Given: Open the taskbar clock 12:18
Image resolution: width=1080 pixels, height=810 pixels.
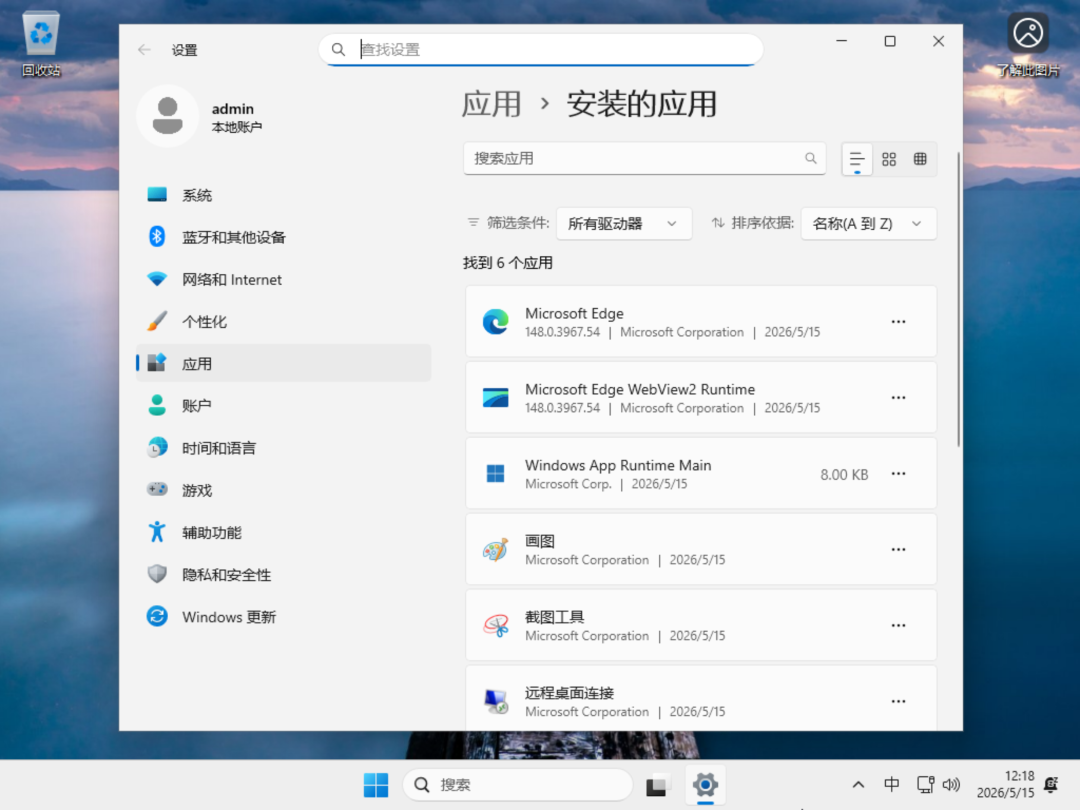Looking at the screenshot, I should 1006,785.
